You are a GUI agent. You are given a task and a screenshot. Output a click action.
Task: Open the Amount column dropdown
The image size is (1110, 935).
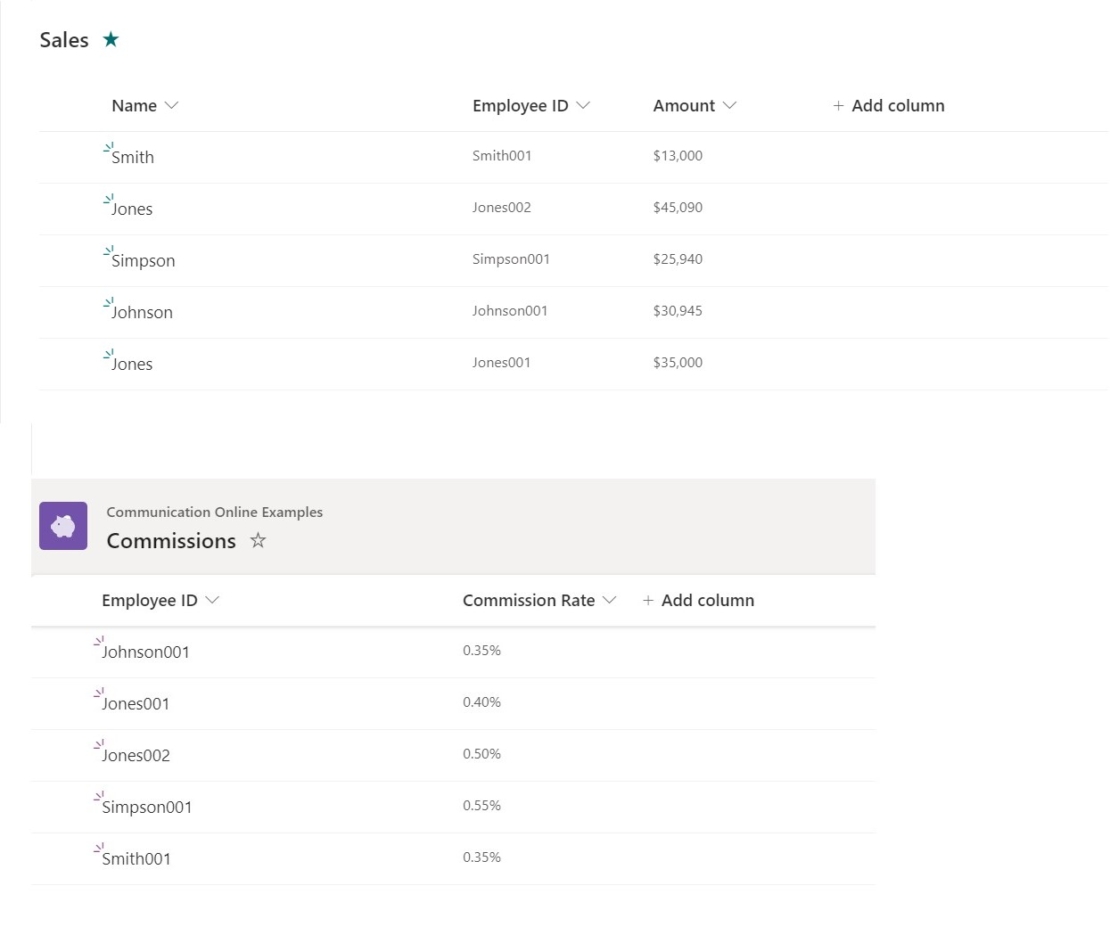(730, 106)
